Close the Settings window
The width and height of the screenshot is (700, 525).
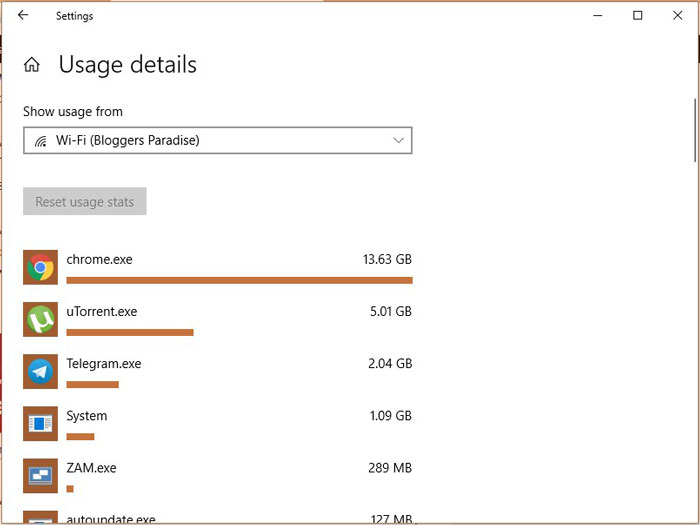click(x=677, y=16)
